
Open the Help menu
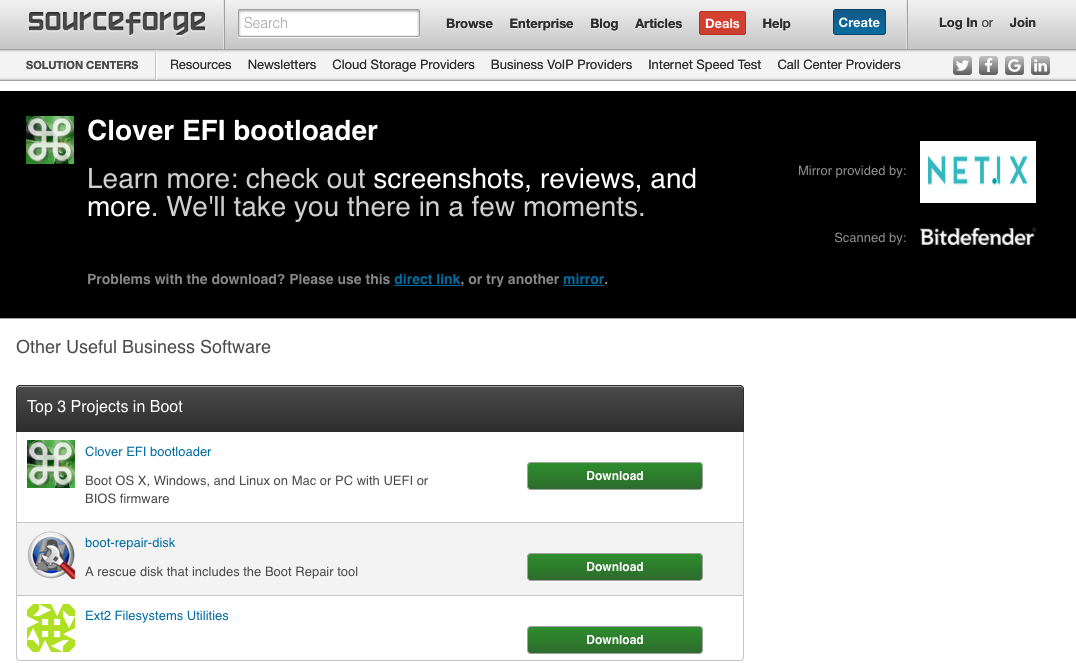776,23
